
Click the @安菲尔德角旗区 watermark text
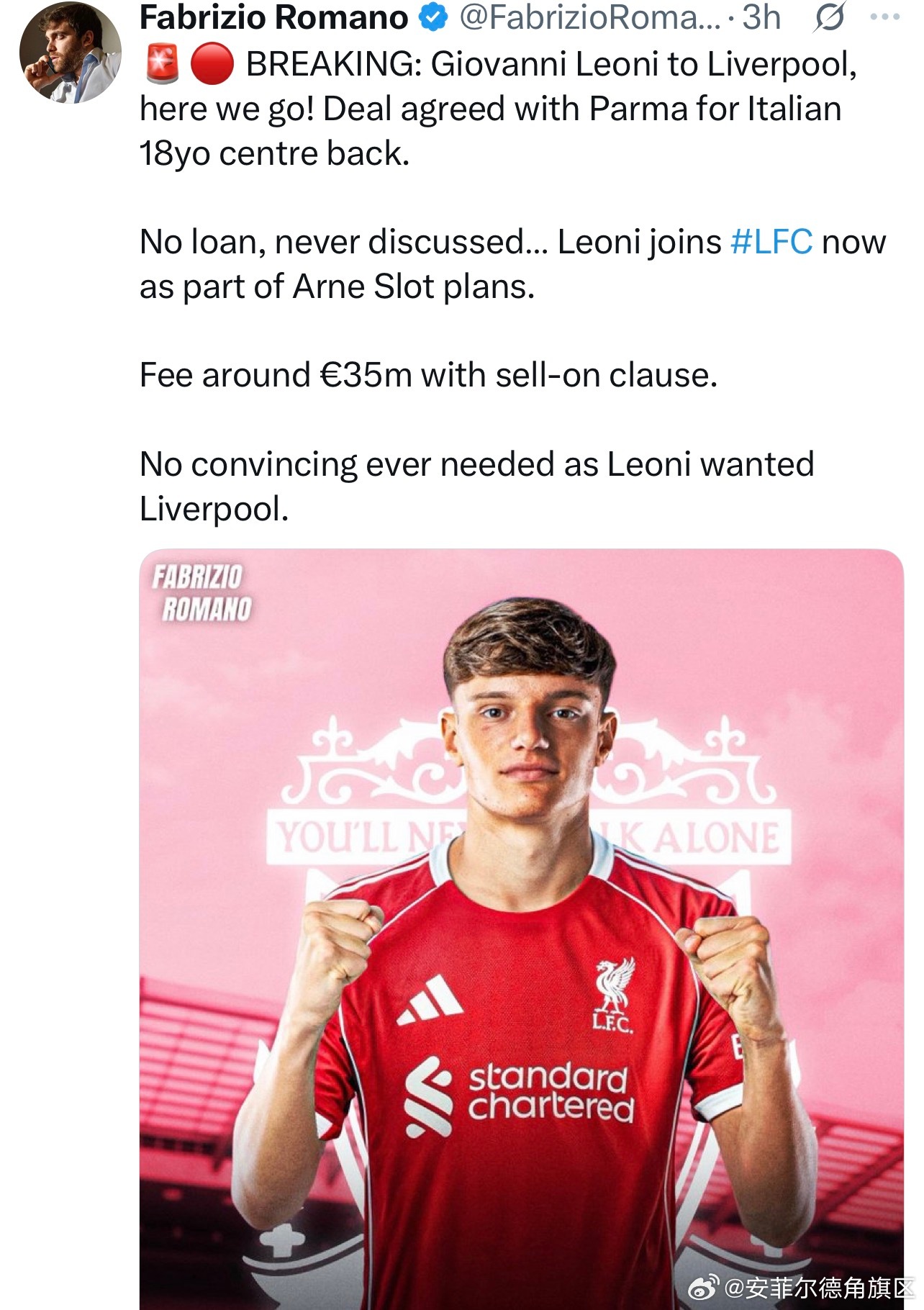point(817,1288)
